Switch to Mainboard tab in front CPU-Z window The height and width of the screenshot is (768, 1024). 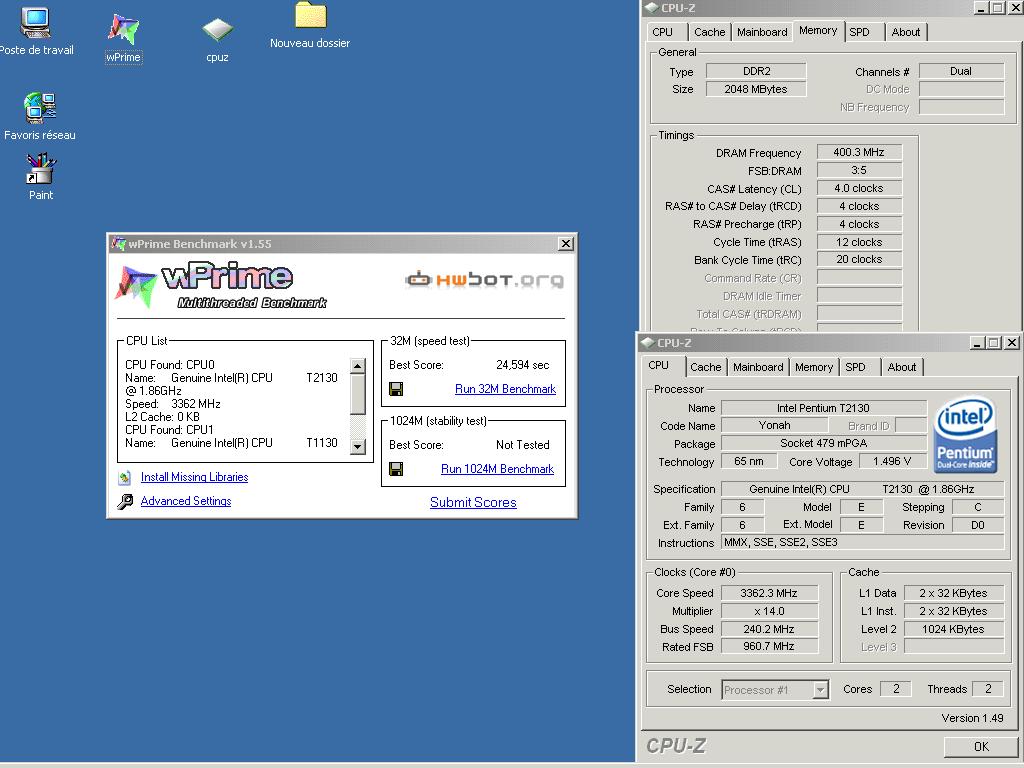[758, 367]
